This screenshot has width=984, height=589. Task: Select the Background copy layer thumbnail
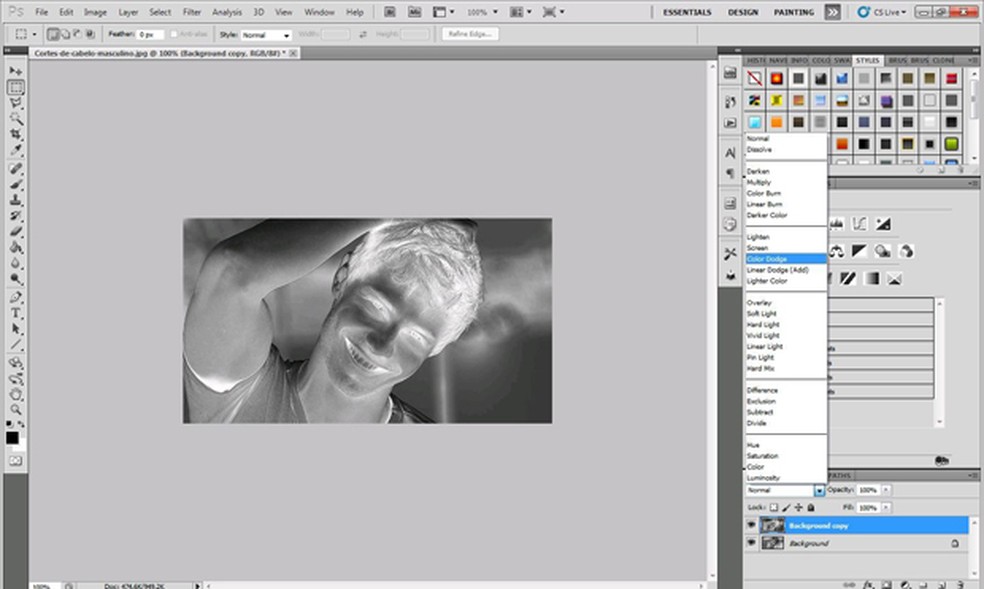pyautogui.click(x=773, y=525)
